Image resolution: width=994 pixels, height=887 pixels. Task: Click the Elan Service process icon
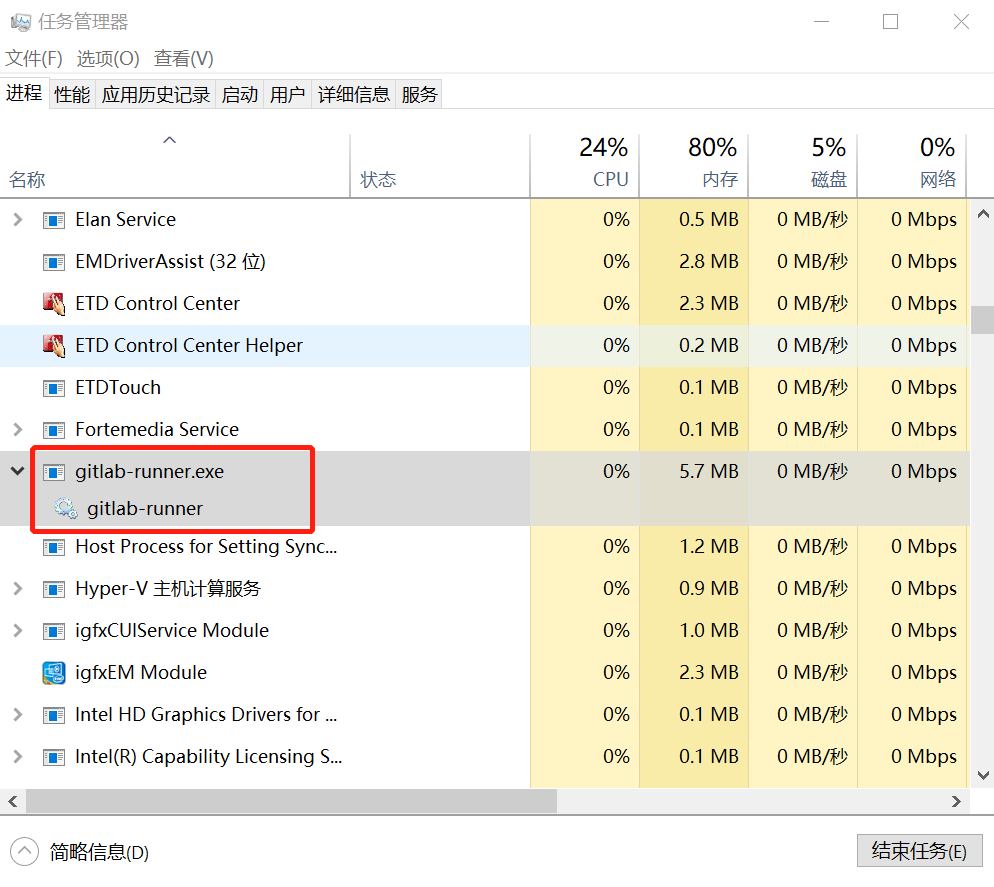tap(53, 219)
